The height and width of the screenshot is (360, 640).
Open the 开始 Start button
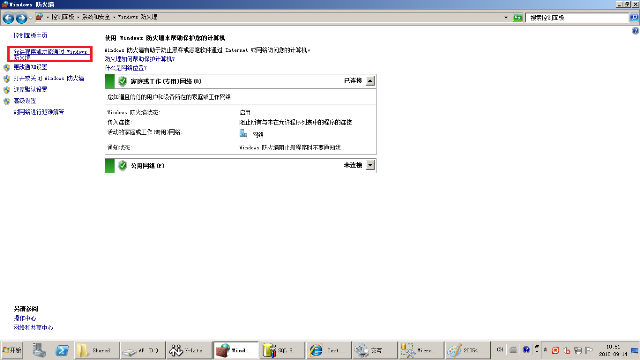tap(12, 350)
